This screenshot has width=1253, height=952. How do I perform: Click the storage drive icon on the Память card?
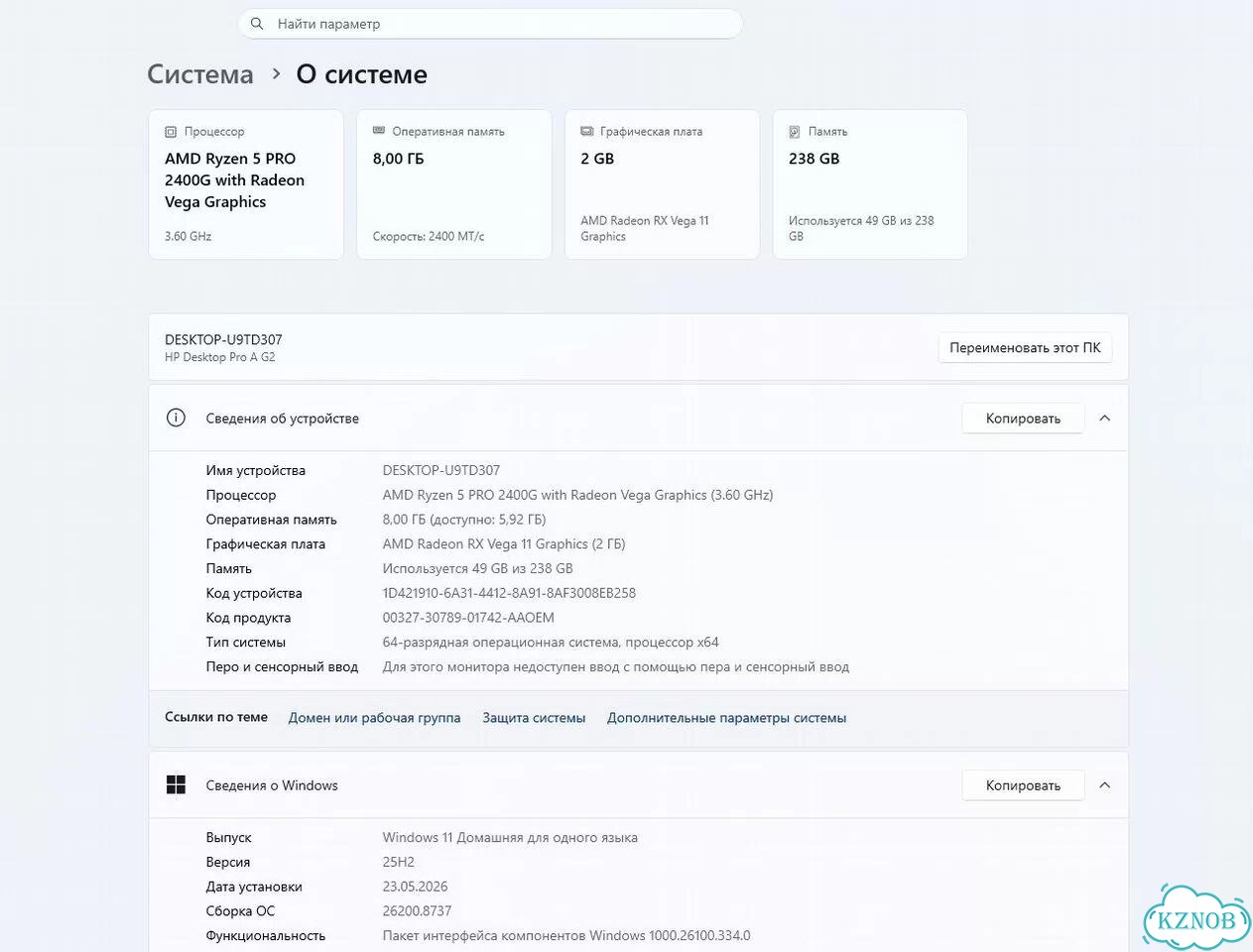pyautogui.click(x=795, y=131)
